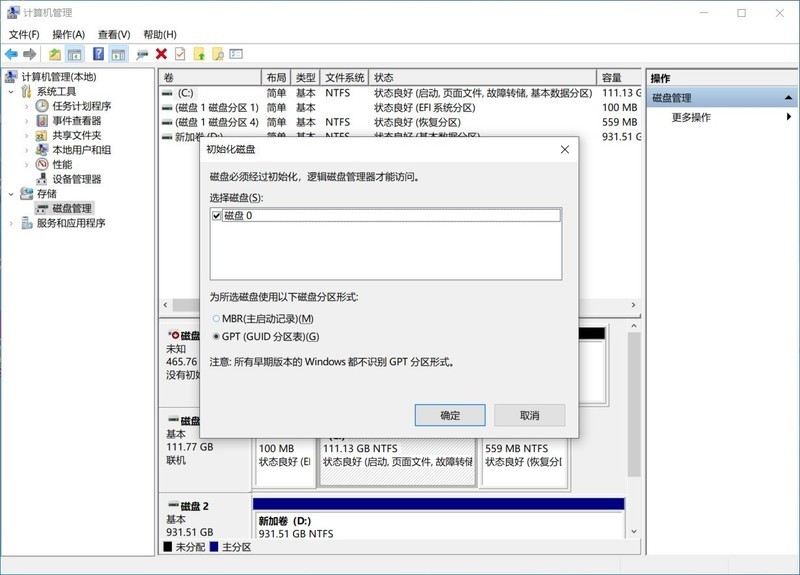Toggle the Show/Hide Console Tree icon
800x575 pixels.
coord(75,54)
